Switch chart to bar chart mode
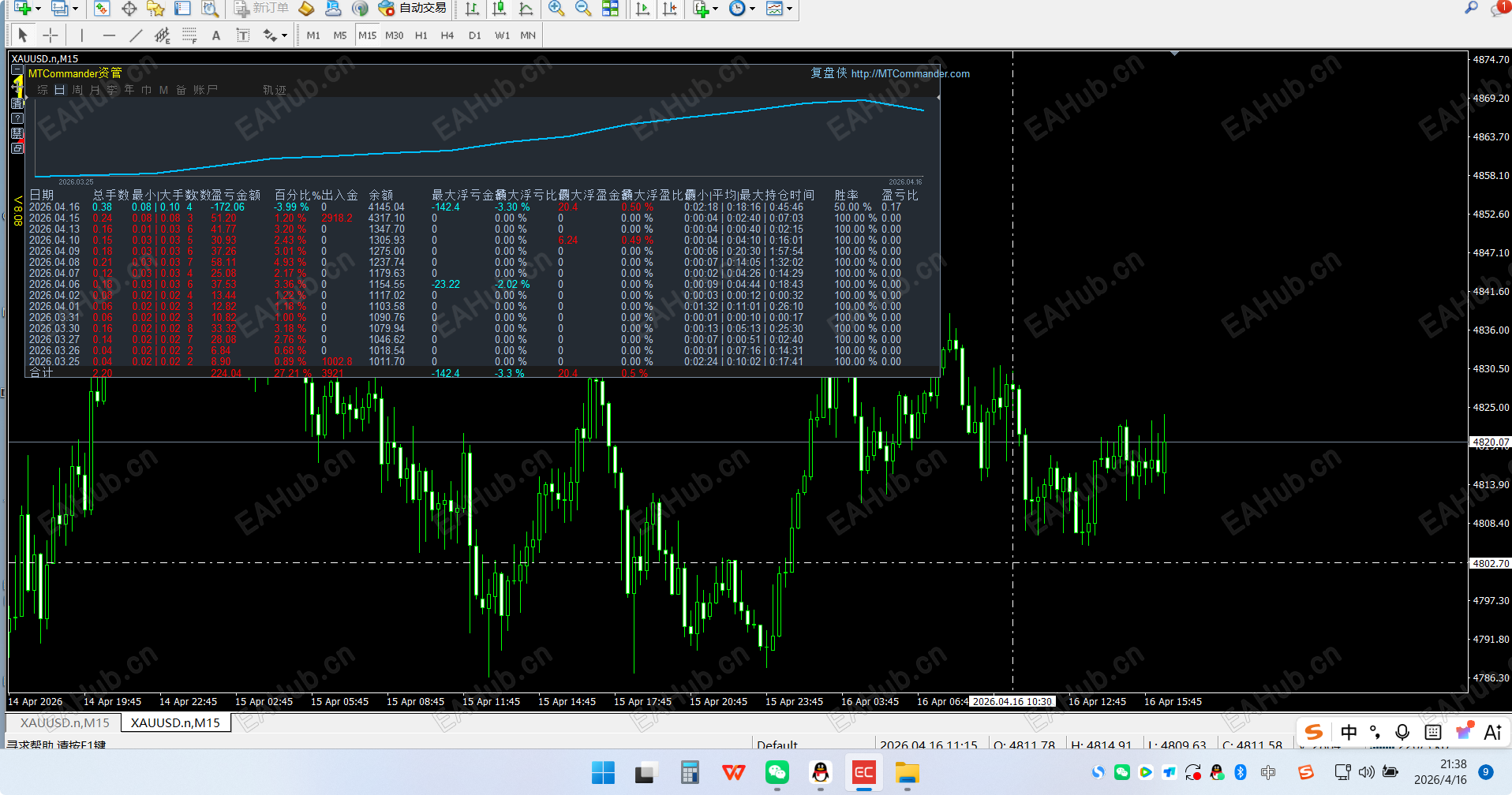The width and height of the screenshot is (1512, 795). pos(472,8)
